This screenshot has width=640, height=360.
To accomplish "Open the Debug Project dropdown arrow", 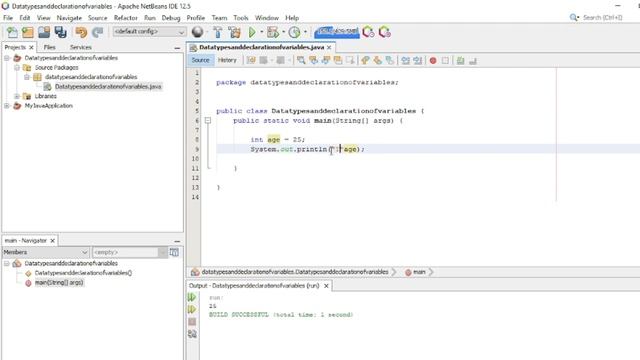I will [283, 32].
